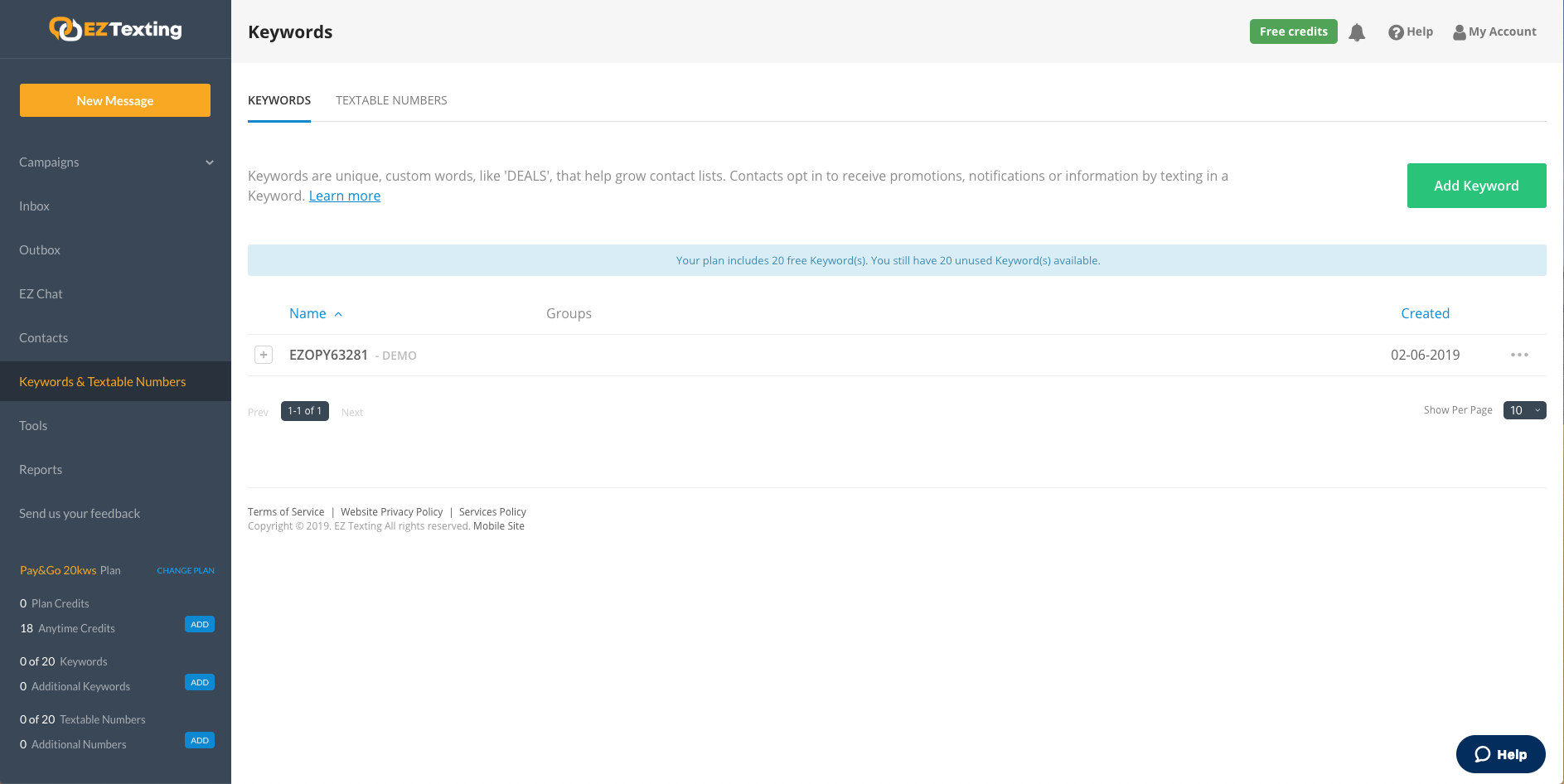Viewport: 1564px width, 784px height.
Task: Click the Prev pagination link
Action: click(258, 412)
